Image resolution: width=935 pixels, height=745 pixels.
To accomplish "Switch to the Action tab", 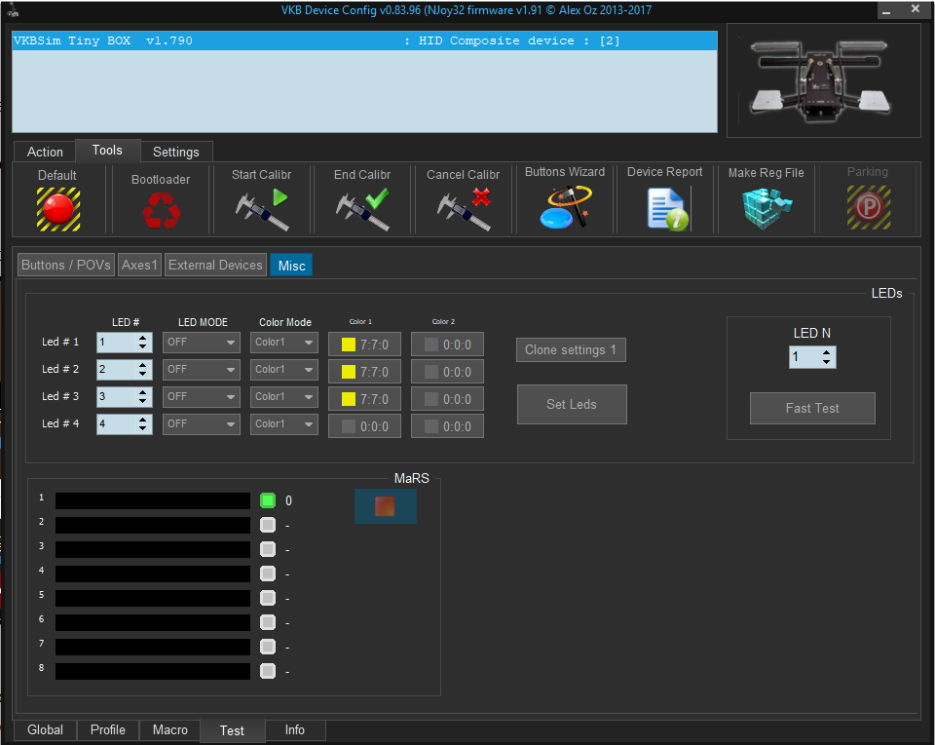I will [45, 152].
